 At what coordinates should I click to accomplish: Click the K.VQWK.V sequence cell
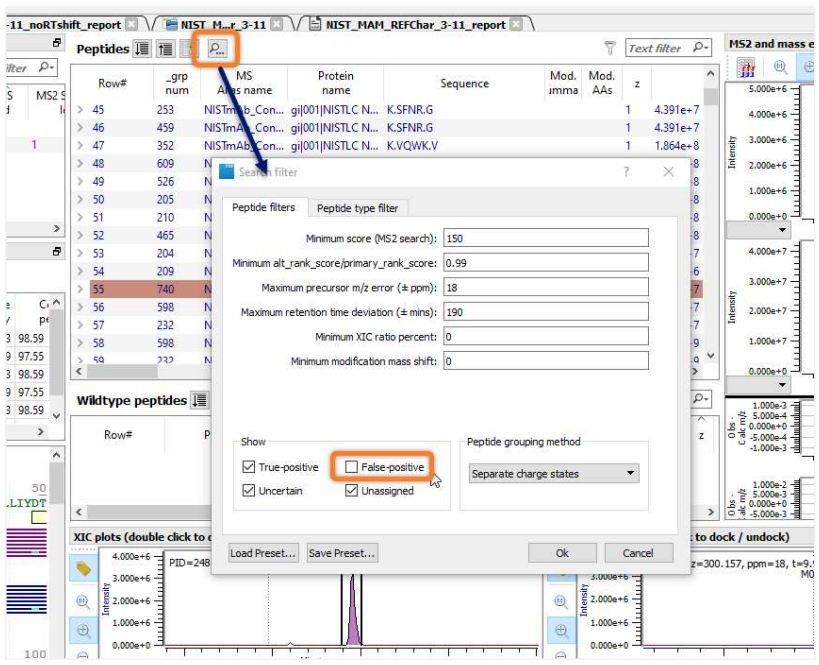pyautogui.click(x=412, y=145)
